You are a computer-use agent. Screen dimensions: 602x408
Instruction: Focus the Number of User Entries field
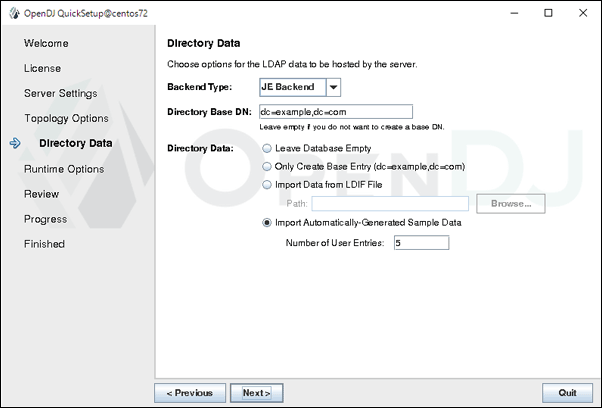coord(422,243)
